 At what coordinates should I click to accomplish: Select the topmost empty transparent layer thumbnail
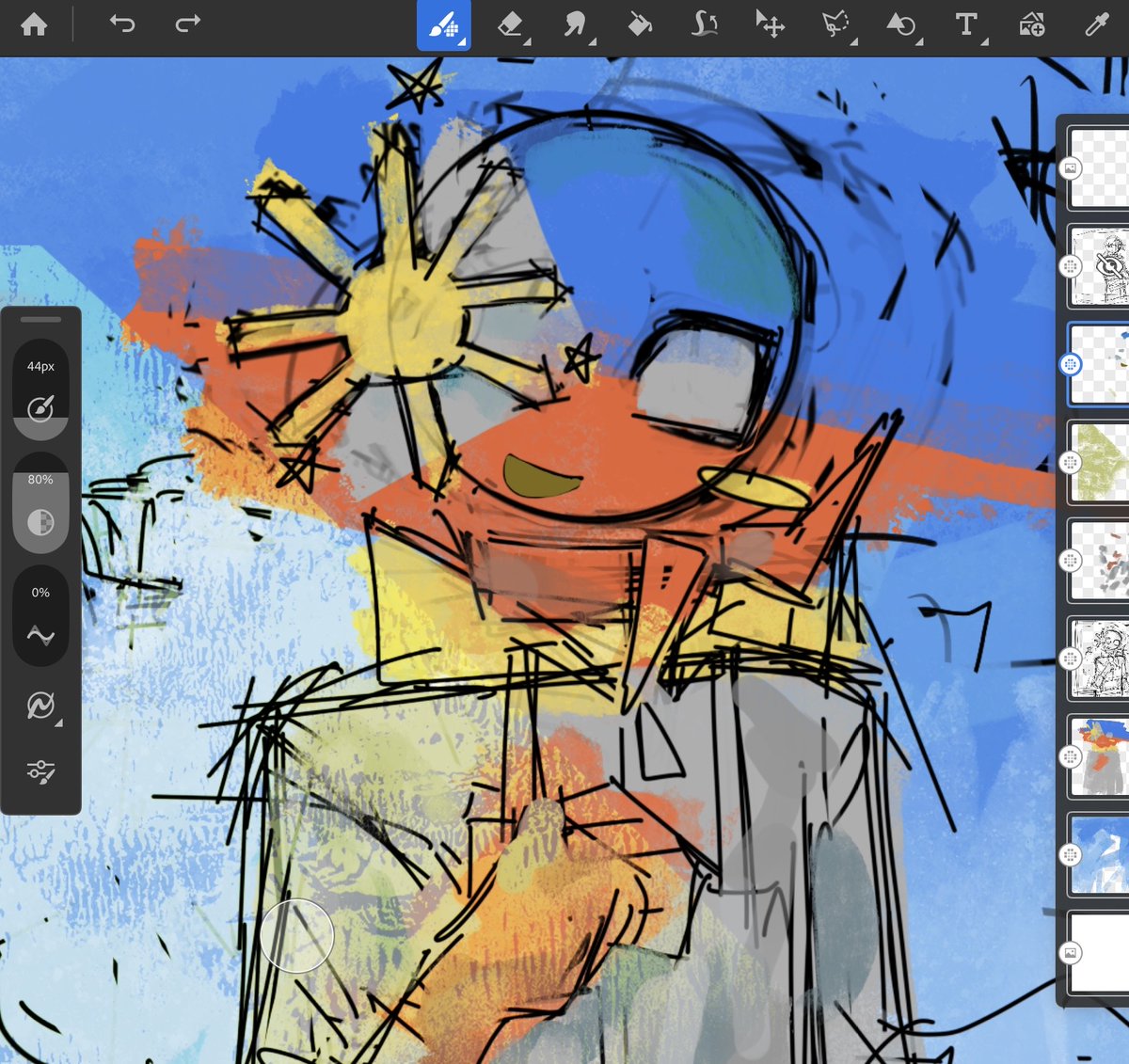1098,168
